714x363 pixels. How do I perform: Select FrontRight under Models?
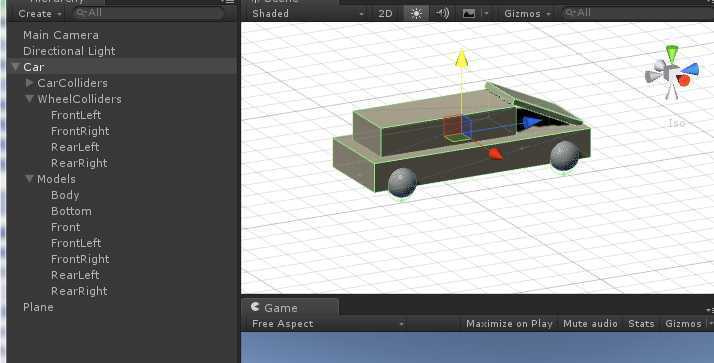tap(80, 259)
